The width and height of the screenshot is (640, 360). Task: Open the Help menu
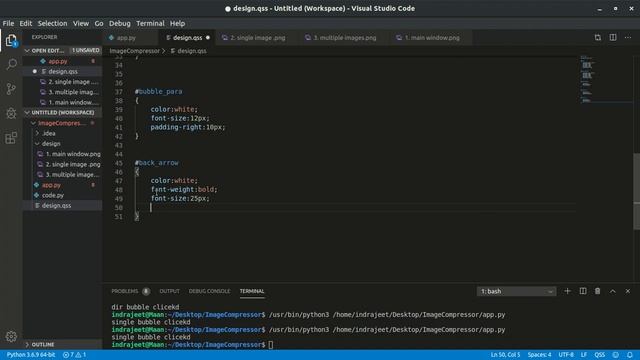177,23
